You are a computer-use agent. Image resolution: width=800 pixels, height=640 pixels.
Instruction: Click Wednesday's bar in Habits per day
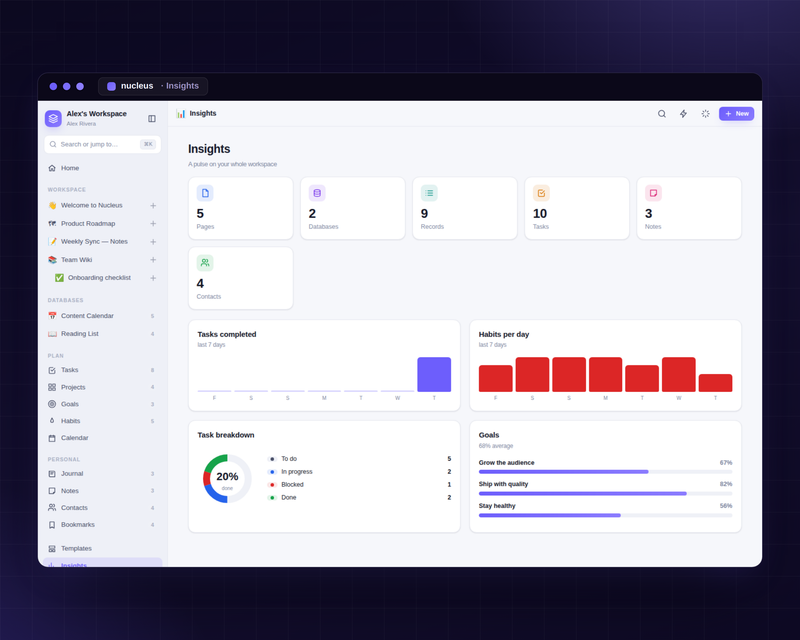[x=679, y=375]
